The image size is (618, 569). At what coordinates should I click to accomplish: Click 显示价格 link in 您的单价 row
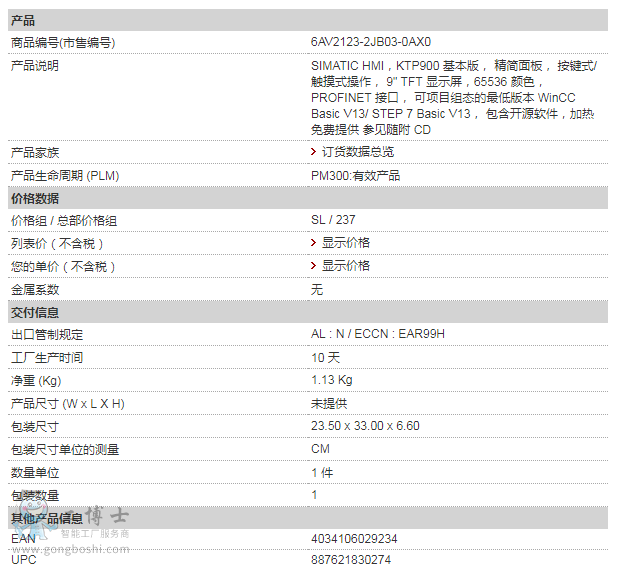pos(346,266)
